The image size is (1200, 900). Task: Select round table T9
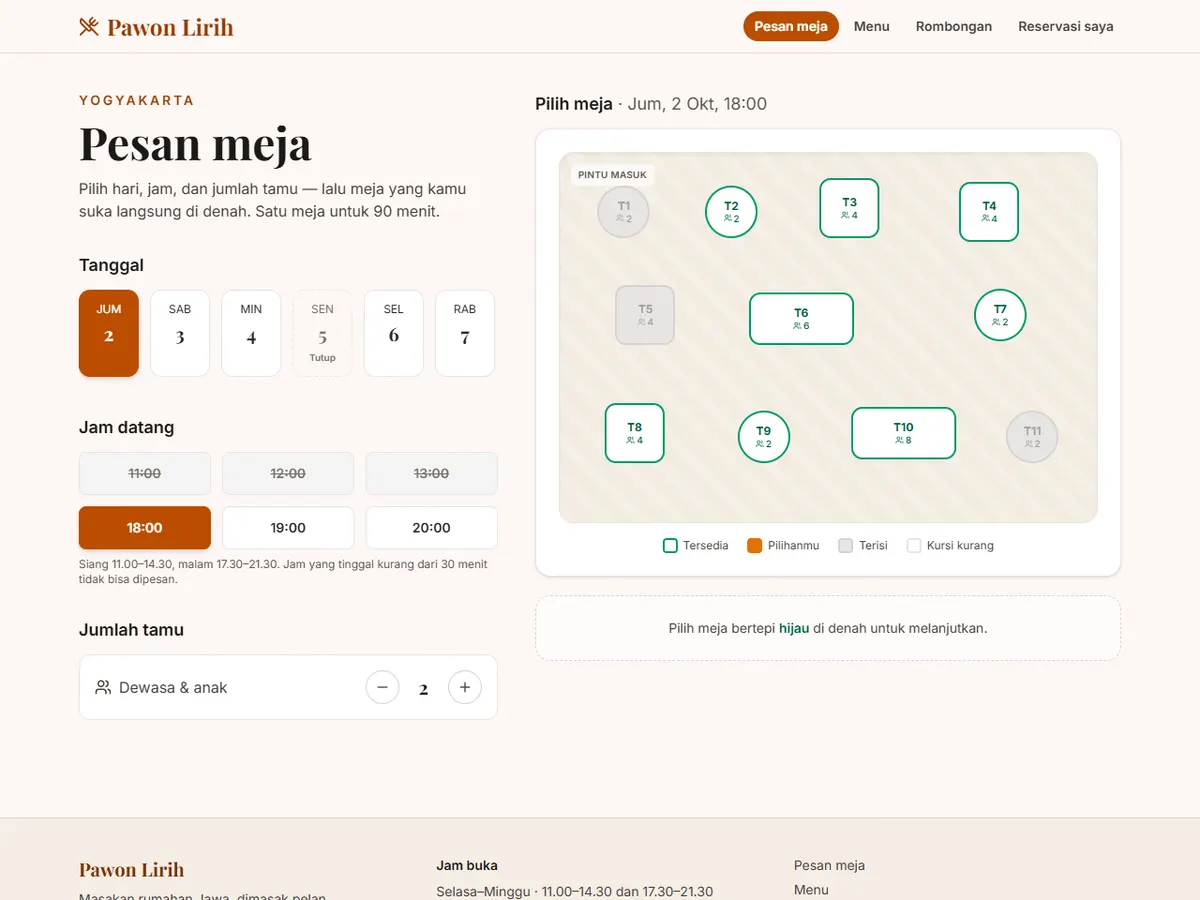coord(764,437)
